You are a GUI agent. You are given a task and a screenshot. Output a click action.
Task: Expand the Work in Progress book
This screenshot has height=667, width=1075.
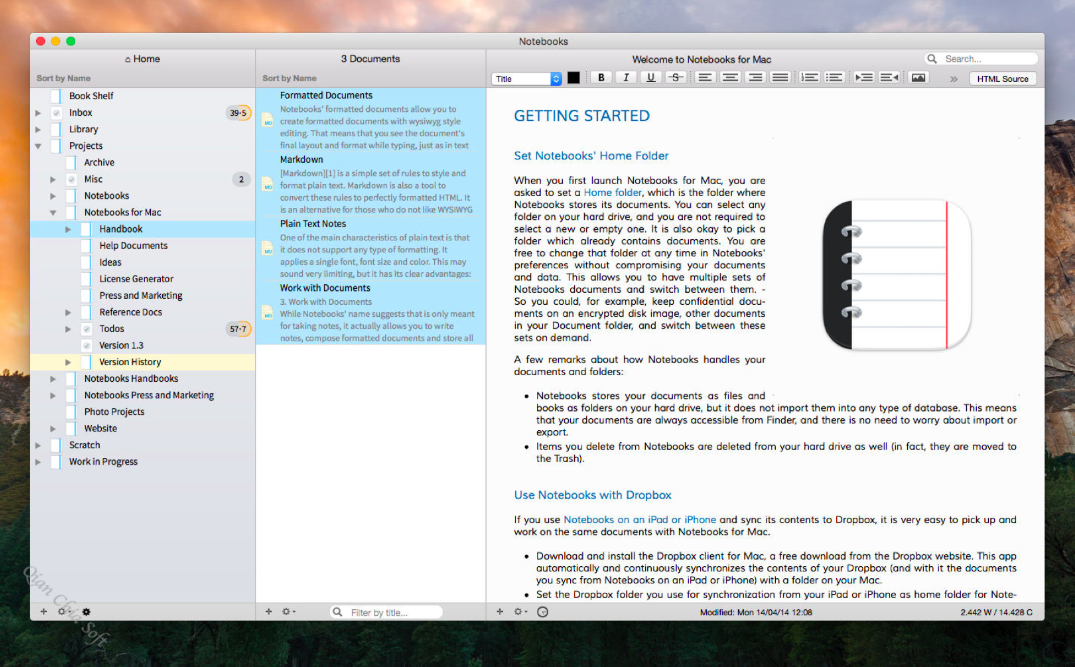coord(38,462)
